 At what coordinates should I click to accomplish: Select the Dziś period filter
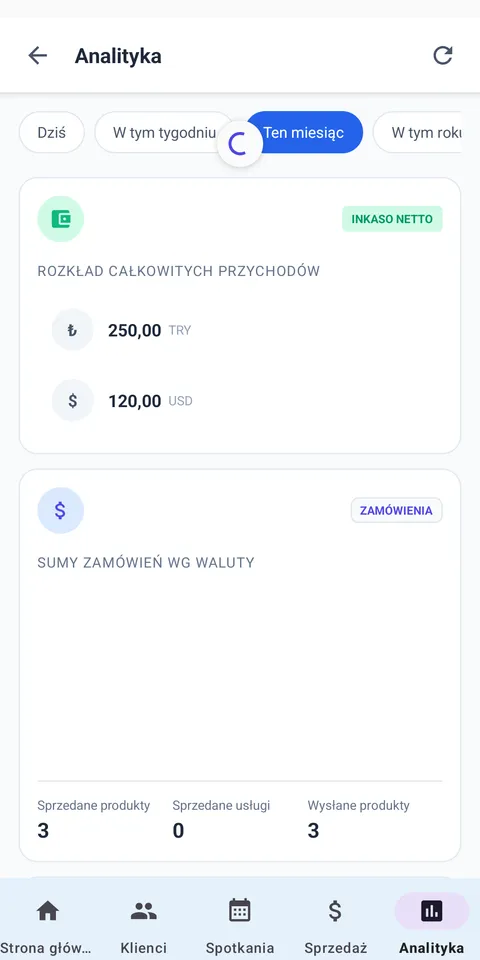coord(52,132)
